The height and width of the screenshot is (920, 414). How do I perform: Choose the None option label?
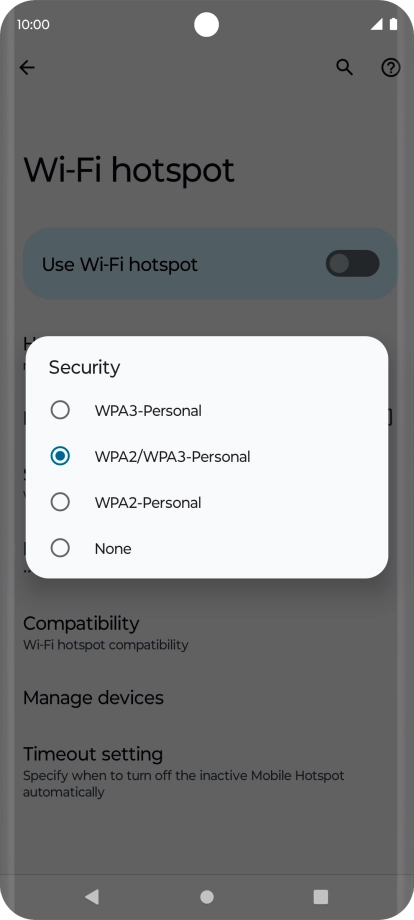coord(113,549)
